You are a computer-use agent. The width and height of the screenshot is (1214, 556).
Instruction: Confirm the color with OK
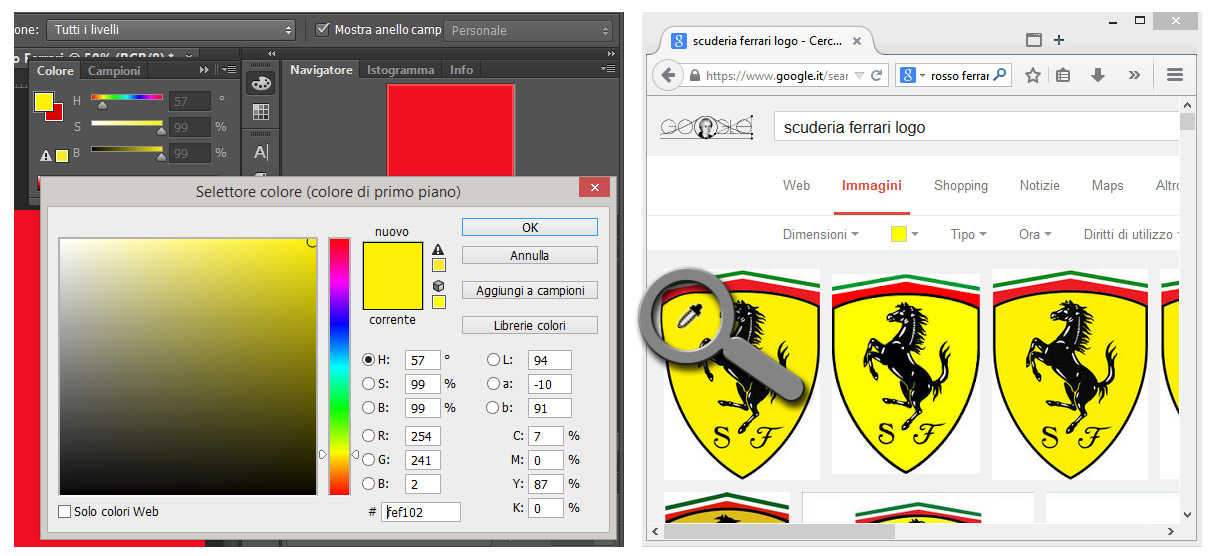(530, 227)
